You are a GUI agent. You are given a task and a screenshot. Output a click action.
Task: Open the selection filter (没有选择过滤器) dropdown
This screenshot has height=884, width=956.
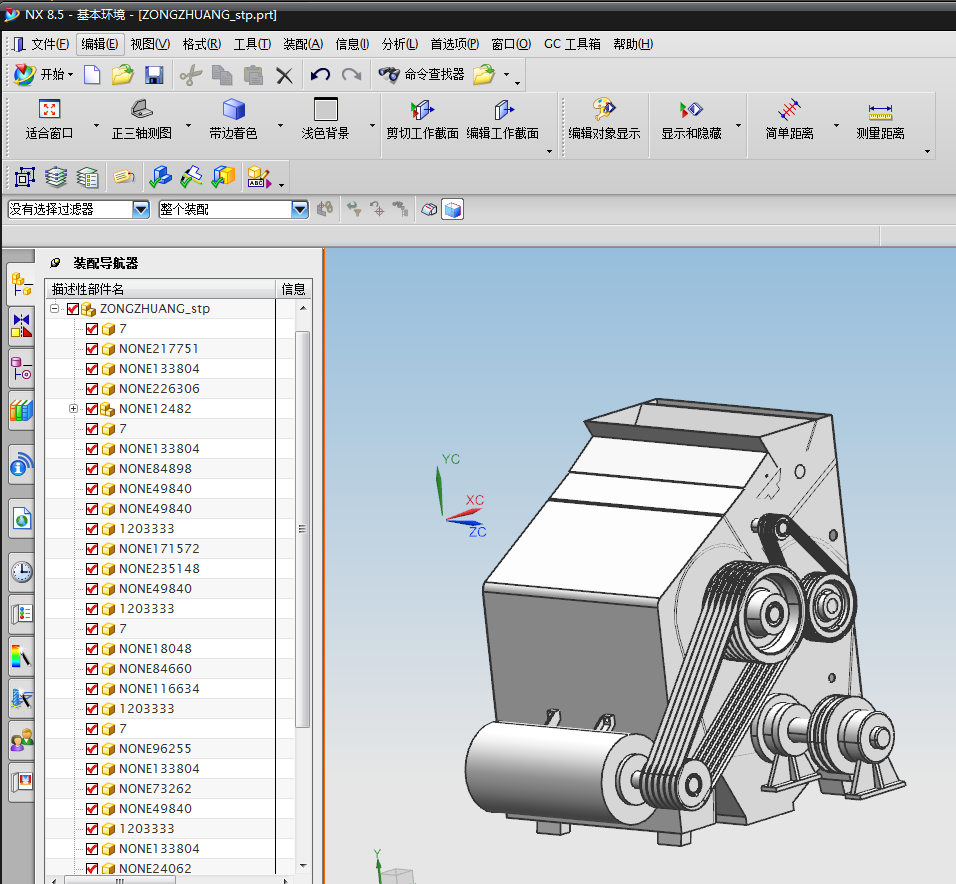[x=140, y=209]
